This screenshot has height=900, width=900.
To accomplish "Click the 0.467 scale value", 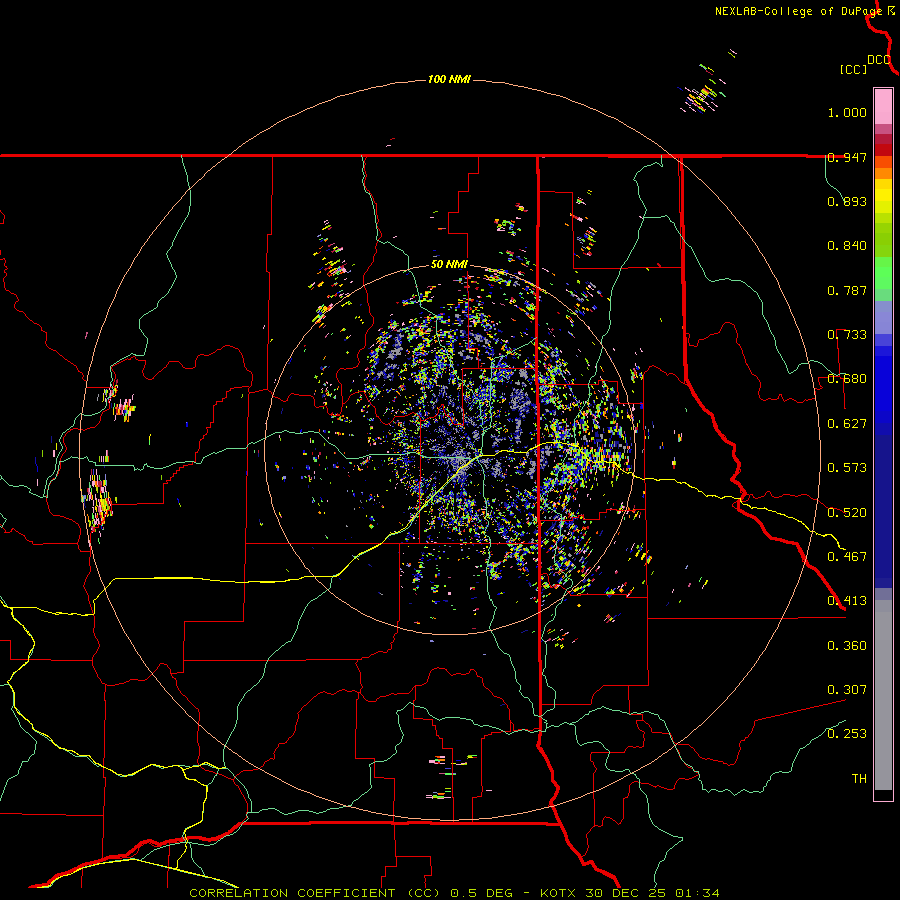I will [x=847, y=557].
